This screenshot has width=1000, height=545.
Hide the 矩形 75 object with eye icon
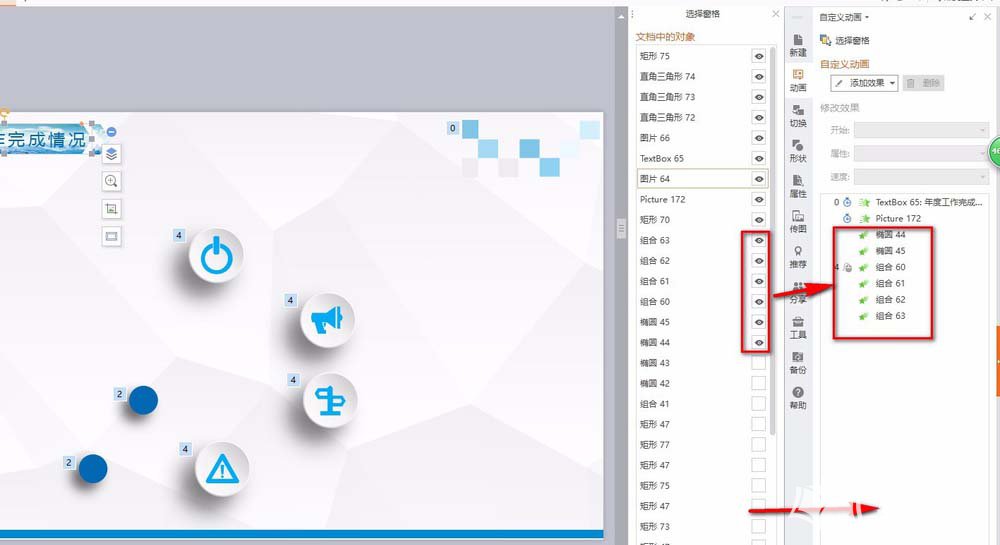point(759,56)
